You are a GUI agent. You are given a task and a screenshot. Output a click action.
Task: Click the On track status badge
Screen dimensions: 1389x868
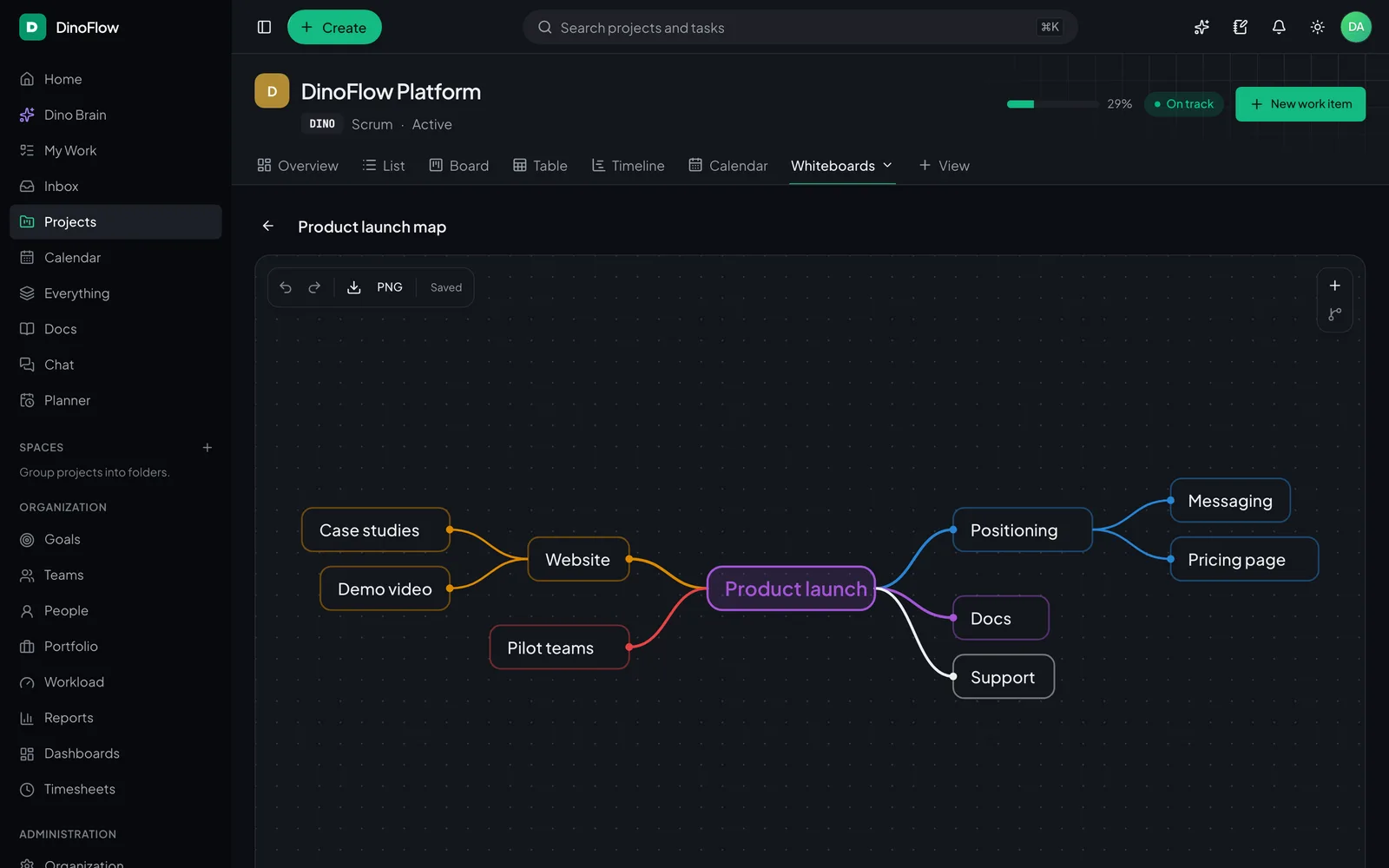1184,104
